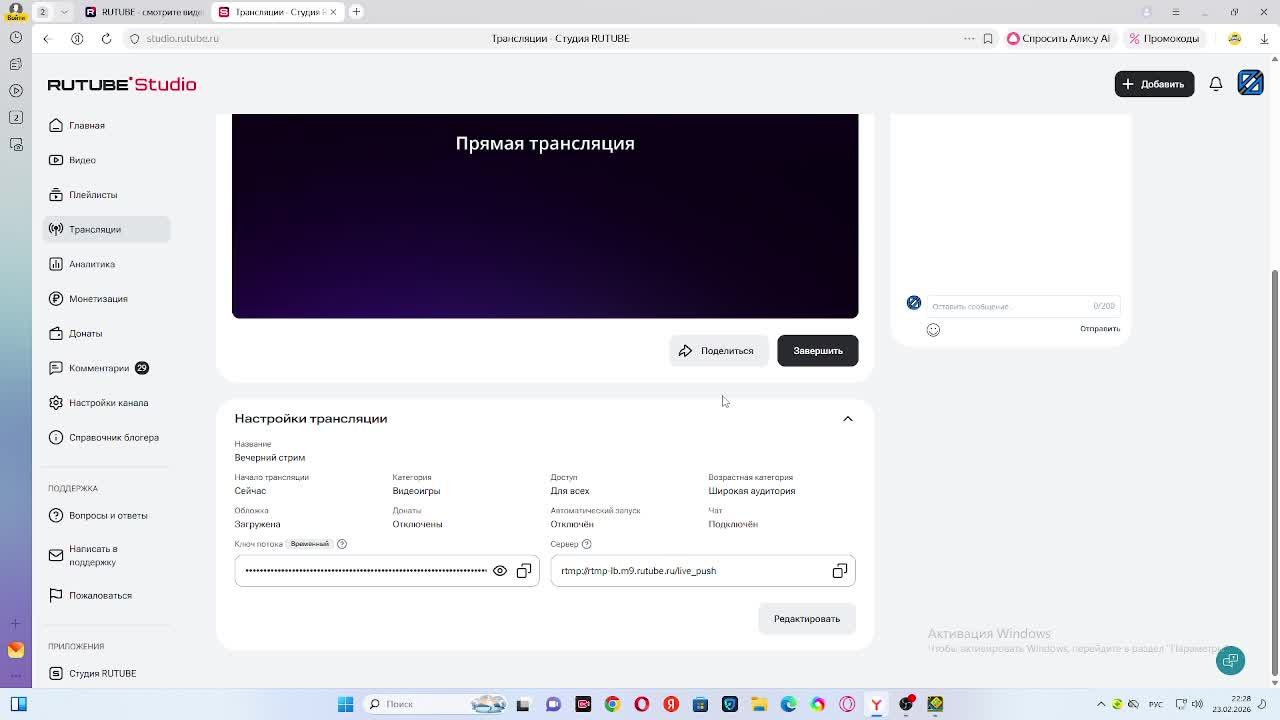Click the Донаты heart icon
This screenshot has width=1280, height=720.
(x=56, y=333)
